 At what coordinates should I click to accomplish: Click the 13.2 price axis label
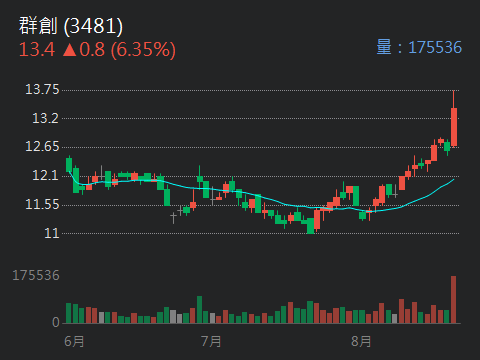click(x=45, y=118)
